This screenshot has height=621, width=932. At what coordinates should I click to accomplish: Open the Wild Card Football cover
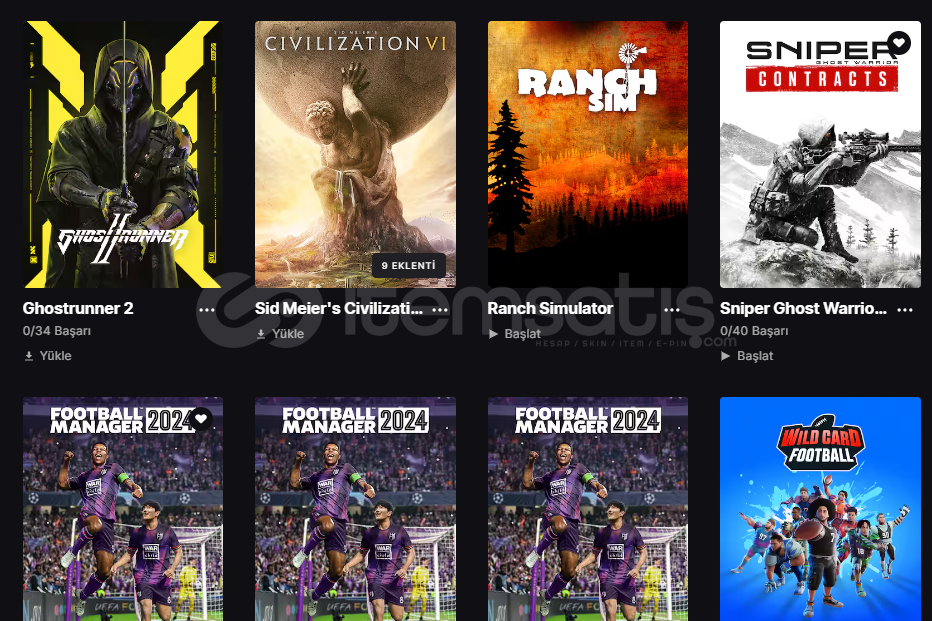click(820, 509)
